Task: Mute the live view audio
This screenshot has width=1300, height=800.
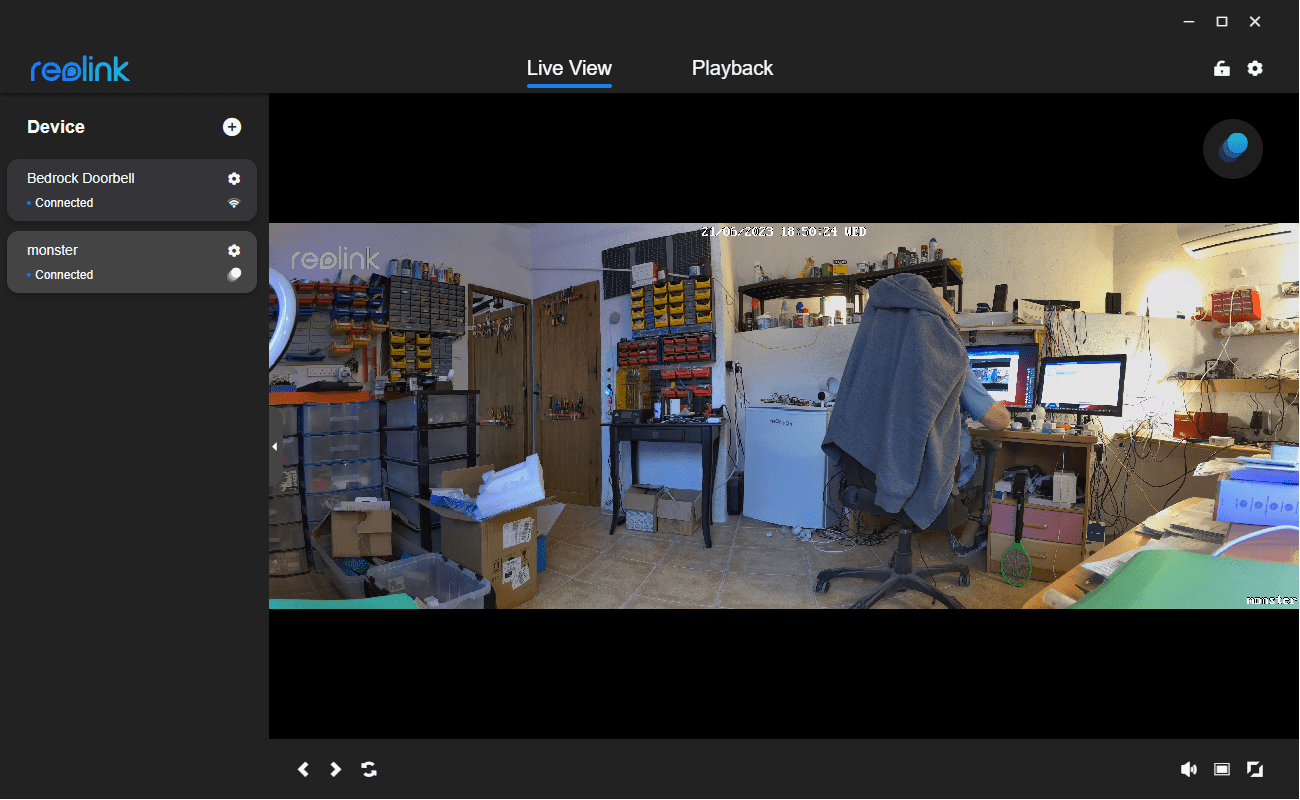Action: [x=1188, y=769]
